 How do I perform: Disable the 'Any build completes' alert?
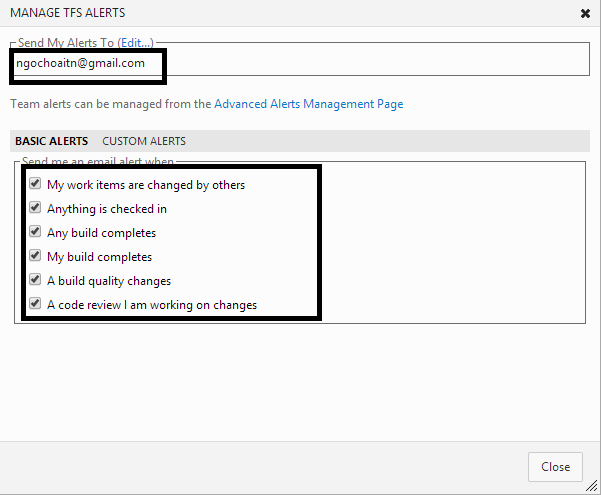pos(35,232)
